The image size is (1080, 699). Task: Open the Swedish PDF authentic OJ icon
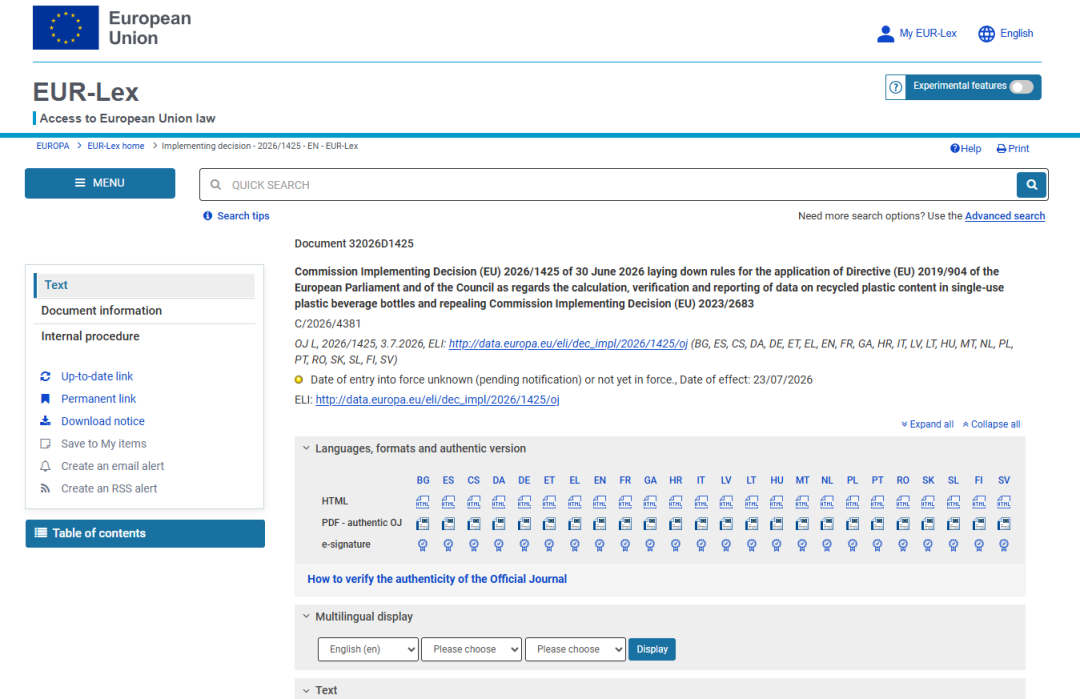pyautogui.click(x=1004, y=524)
